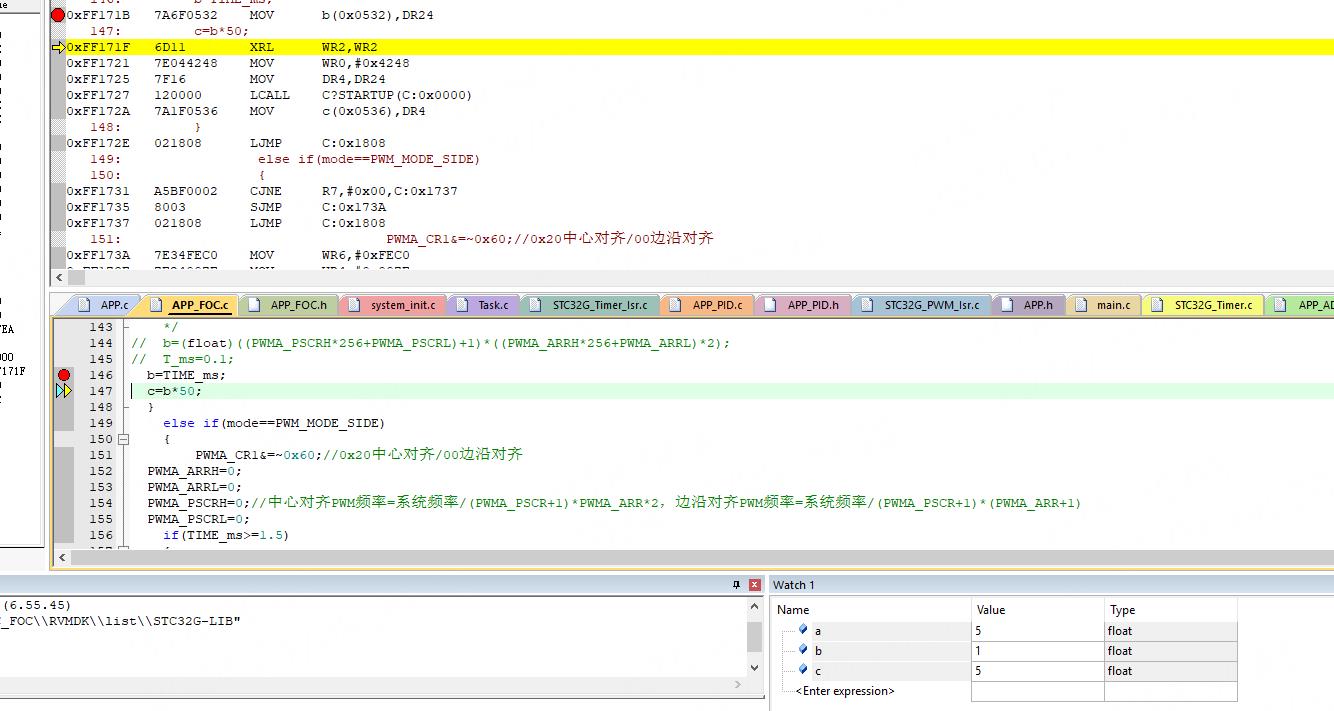Screen dimensions: 1334x711
Task: Click the current-statement arrow beside line 147
Action: coord(64,391)
